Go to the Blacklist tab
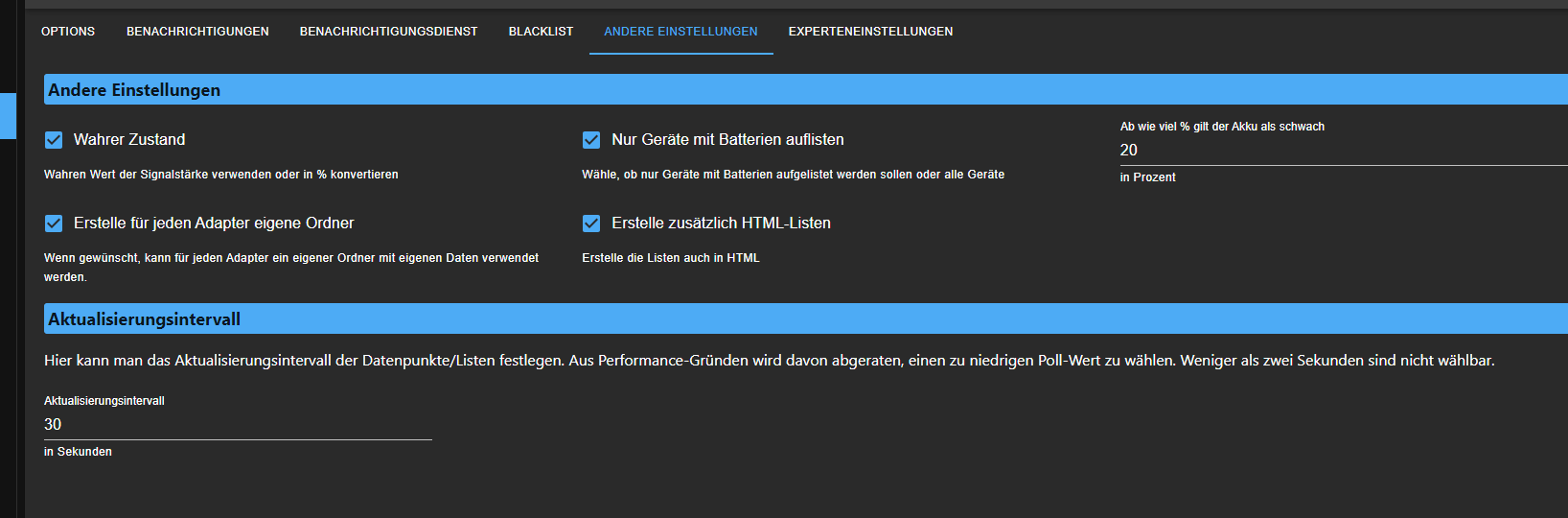The width and height of the screenshot is (1568, 518). click(541, 32)
